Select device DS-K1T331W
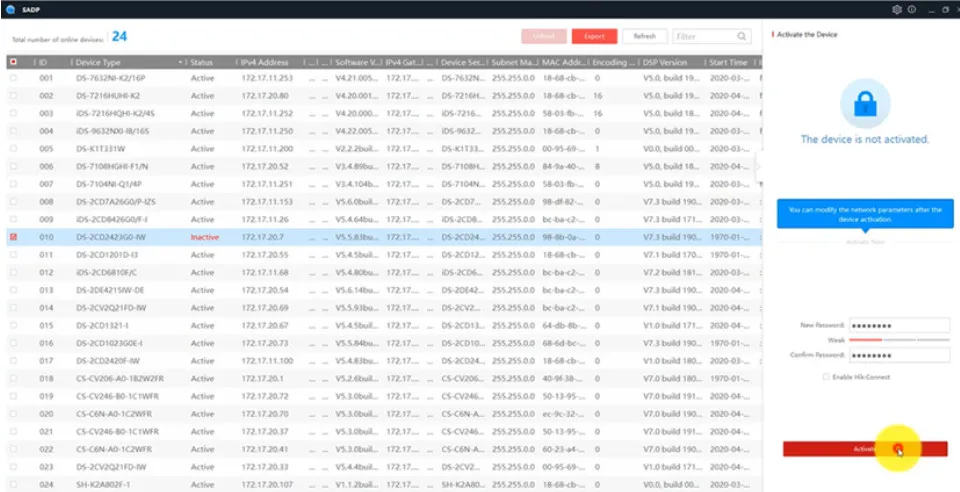 tap(99, 149)
